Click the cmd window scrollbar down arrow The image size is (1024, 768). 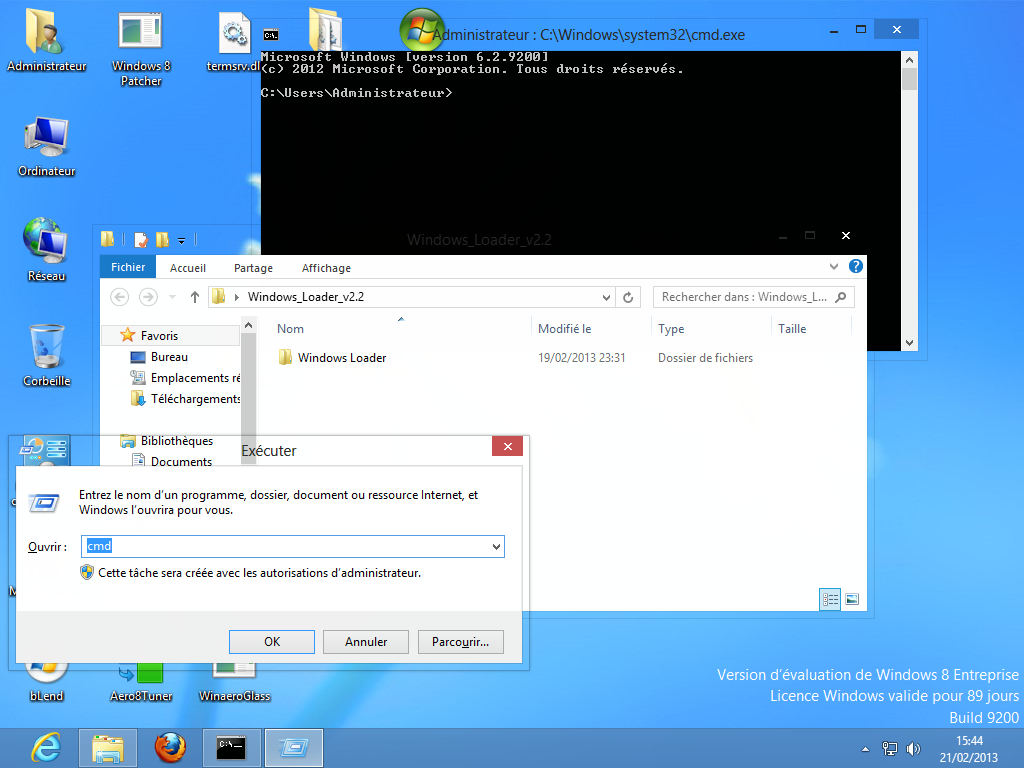click(909, 343)
